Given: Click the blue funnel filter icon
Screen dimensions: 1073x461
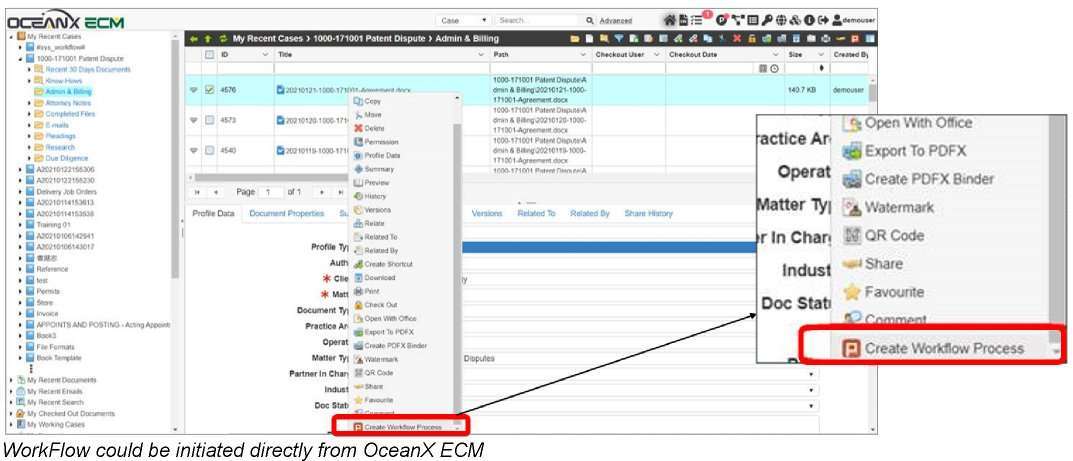Looking at the screenshot, I should tap(619, 39).
